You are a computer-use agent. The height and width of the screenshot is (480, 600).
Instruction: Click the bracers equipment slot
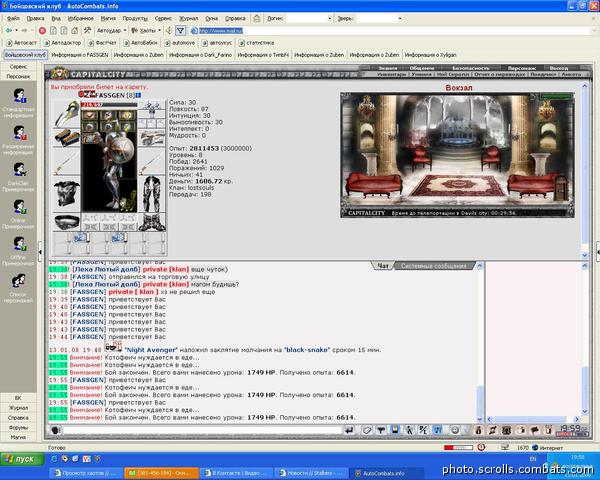tap(67, 138)
